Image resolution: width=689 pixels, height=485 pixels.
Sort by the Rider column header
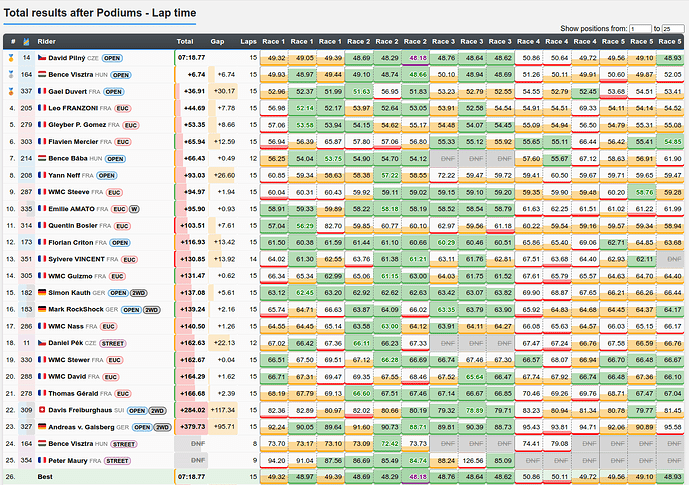[47, 41]
